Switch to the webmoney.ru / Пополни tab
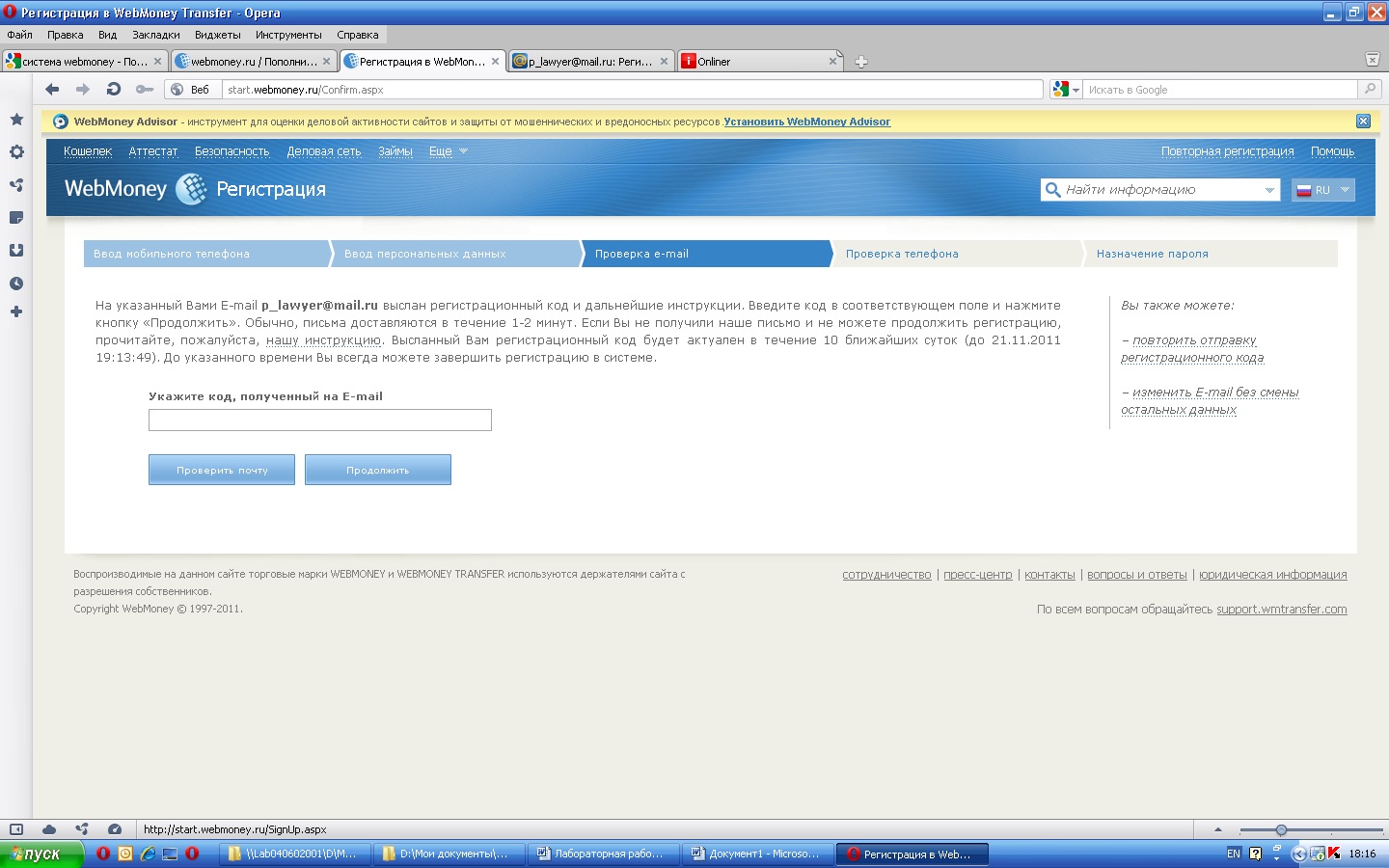This screenshot has width=1389, height=868. click(254, 61)
